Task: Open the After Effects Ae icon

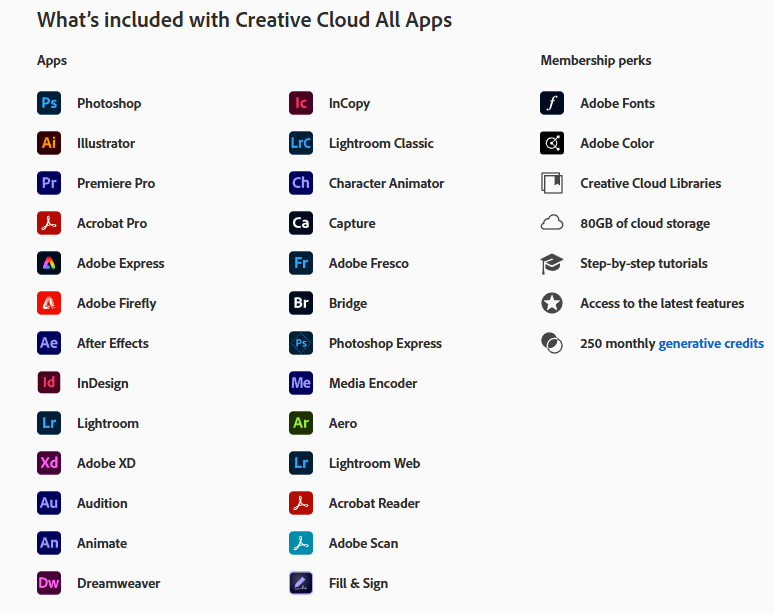Action: point(49,343)
